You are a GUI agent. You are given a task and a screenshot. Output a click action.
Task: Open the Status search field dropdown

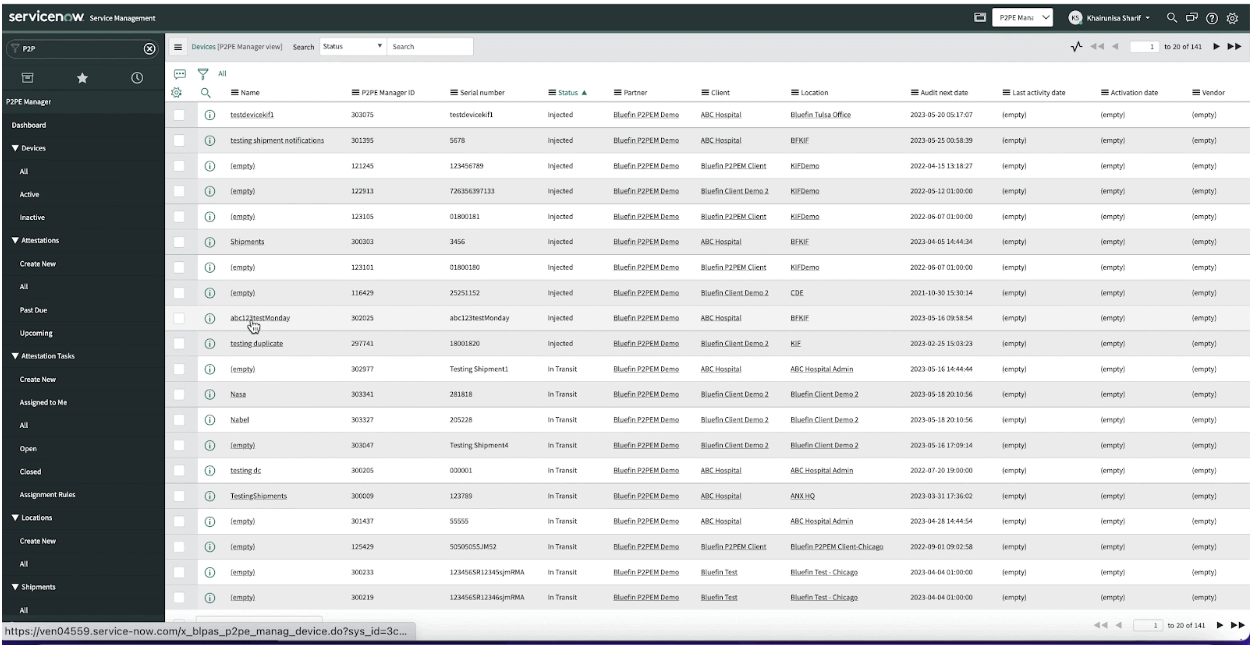coord(353,47)
